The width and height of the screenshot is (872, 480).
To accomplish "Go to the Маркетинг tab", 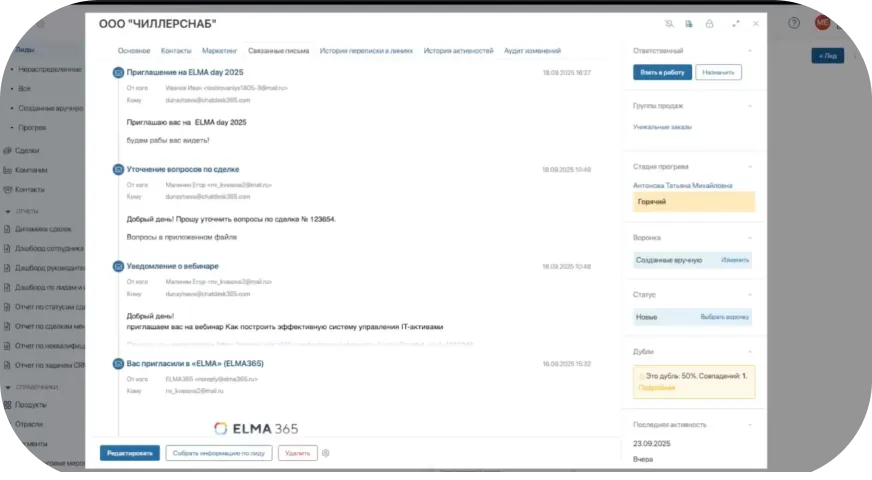I will (x=220, y=50).
